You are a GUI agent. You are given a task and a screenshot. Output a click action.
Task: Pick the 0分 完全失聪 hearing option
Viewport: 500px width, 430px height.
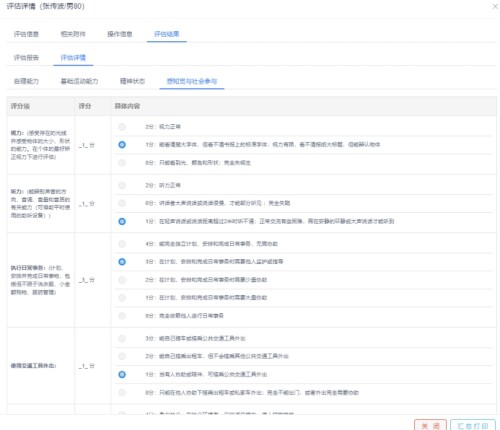122,203
